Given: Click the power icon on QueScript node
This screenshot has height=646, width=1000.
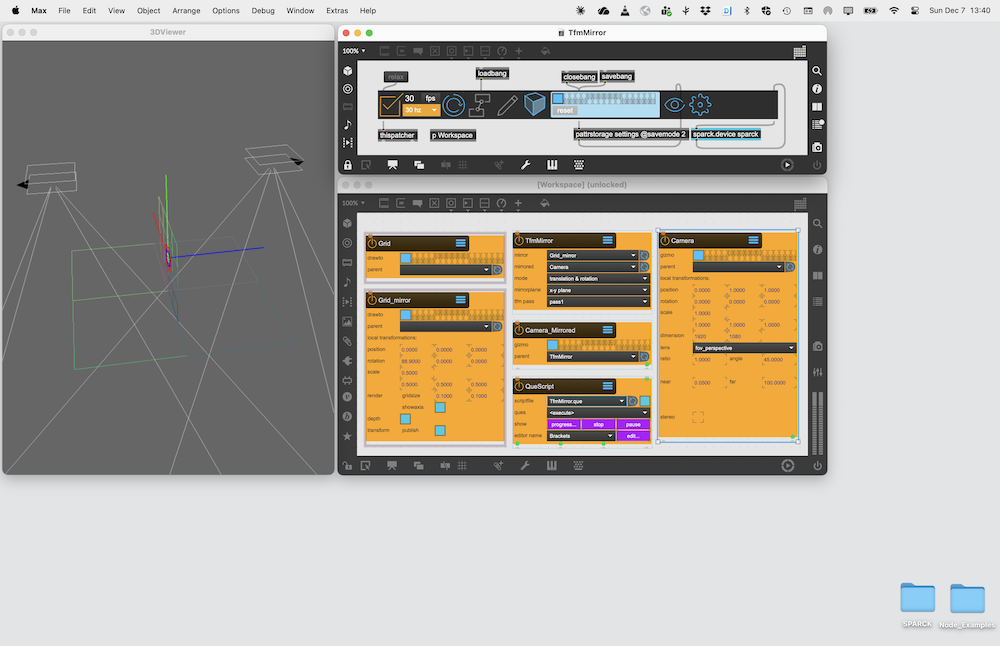Looking at the screenshot, I should 519,386.
